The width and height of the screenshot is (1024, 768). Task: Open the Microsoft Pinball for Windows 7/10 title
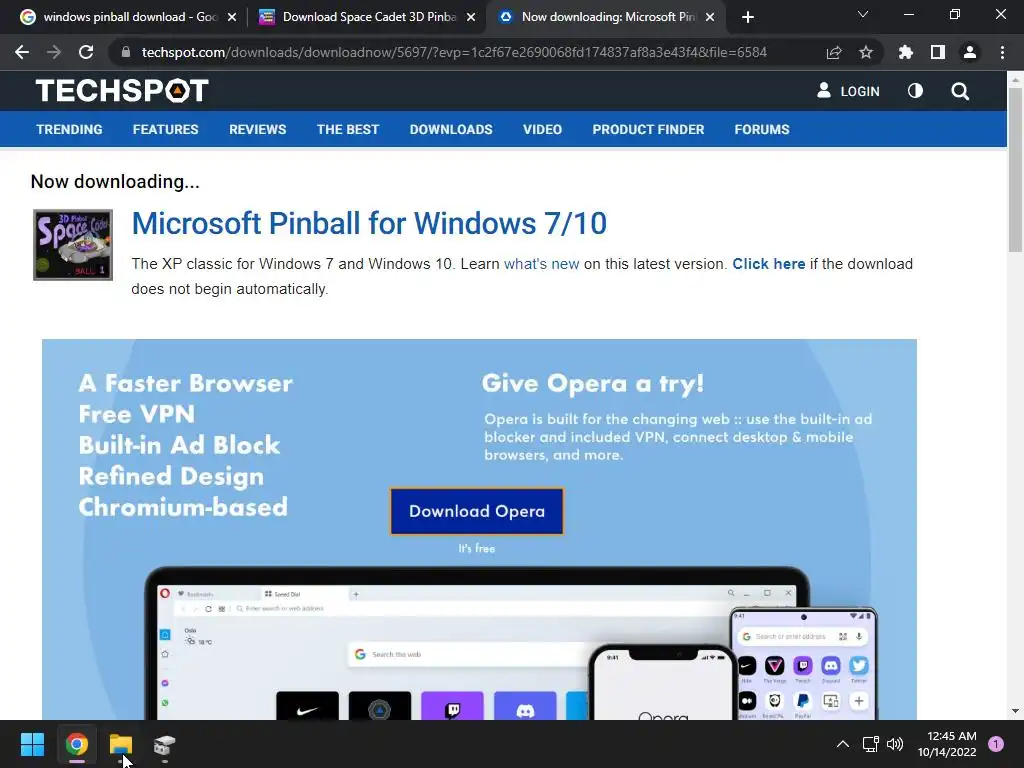[369, 223]
